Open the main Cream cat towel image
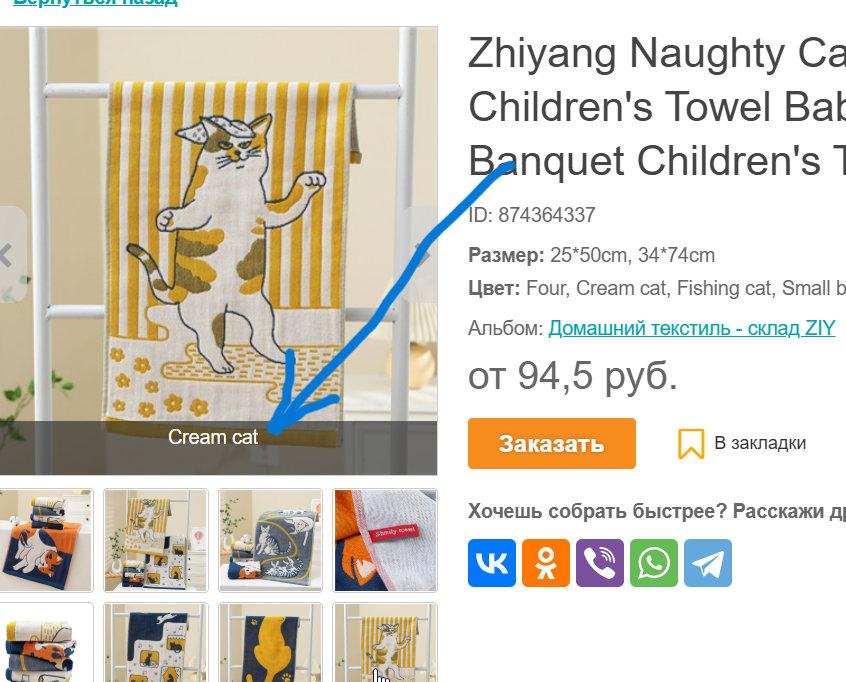This screenshot has width=846, height=682. [219, 251]
